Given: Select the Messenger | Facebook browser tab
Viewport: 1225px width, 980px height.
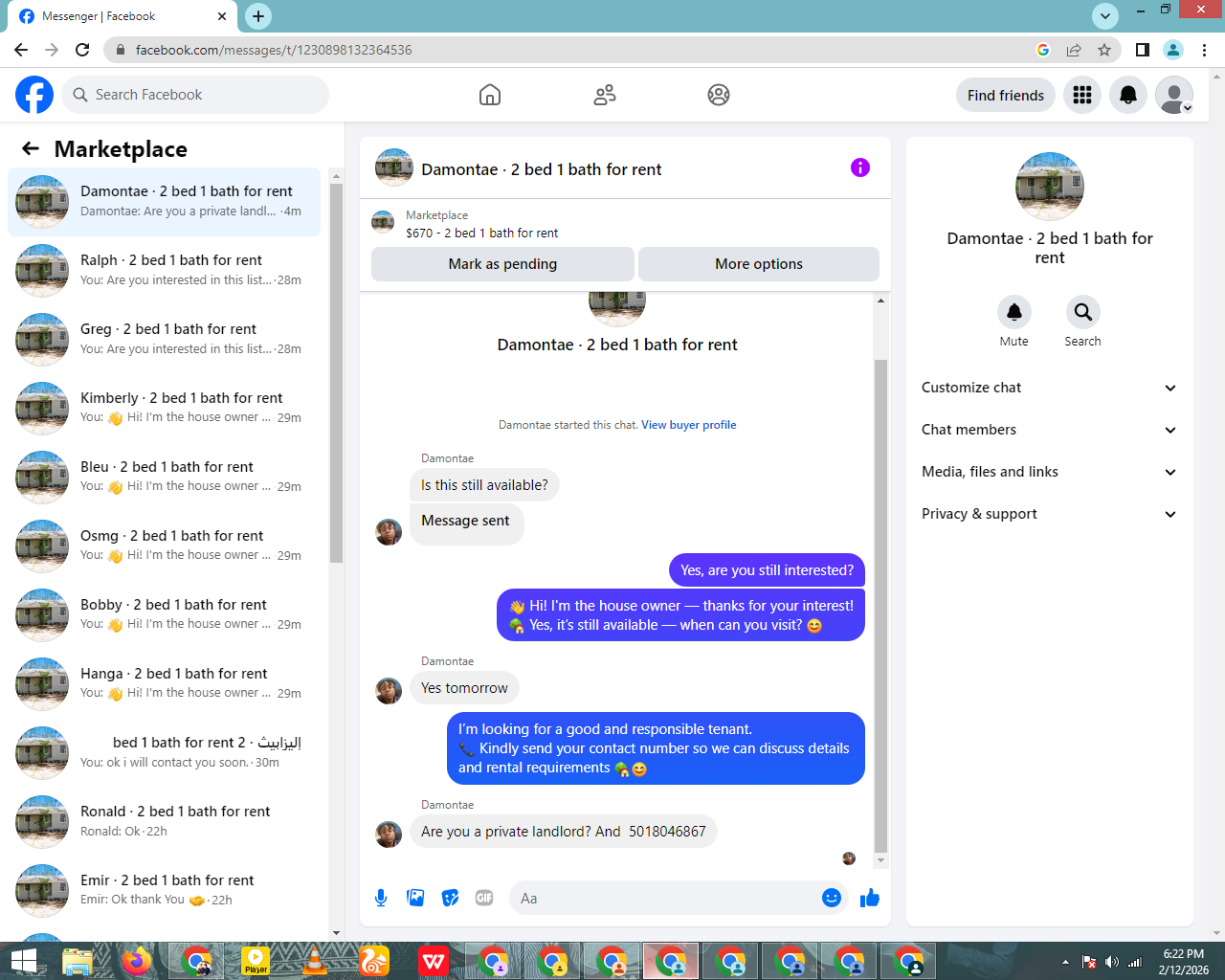Looking at the screenshot, I should coord(122,16).
